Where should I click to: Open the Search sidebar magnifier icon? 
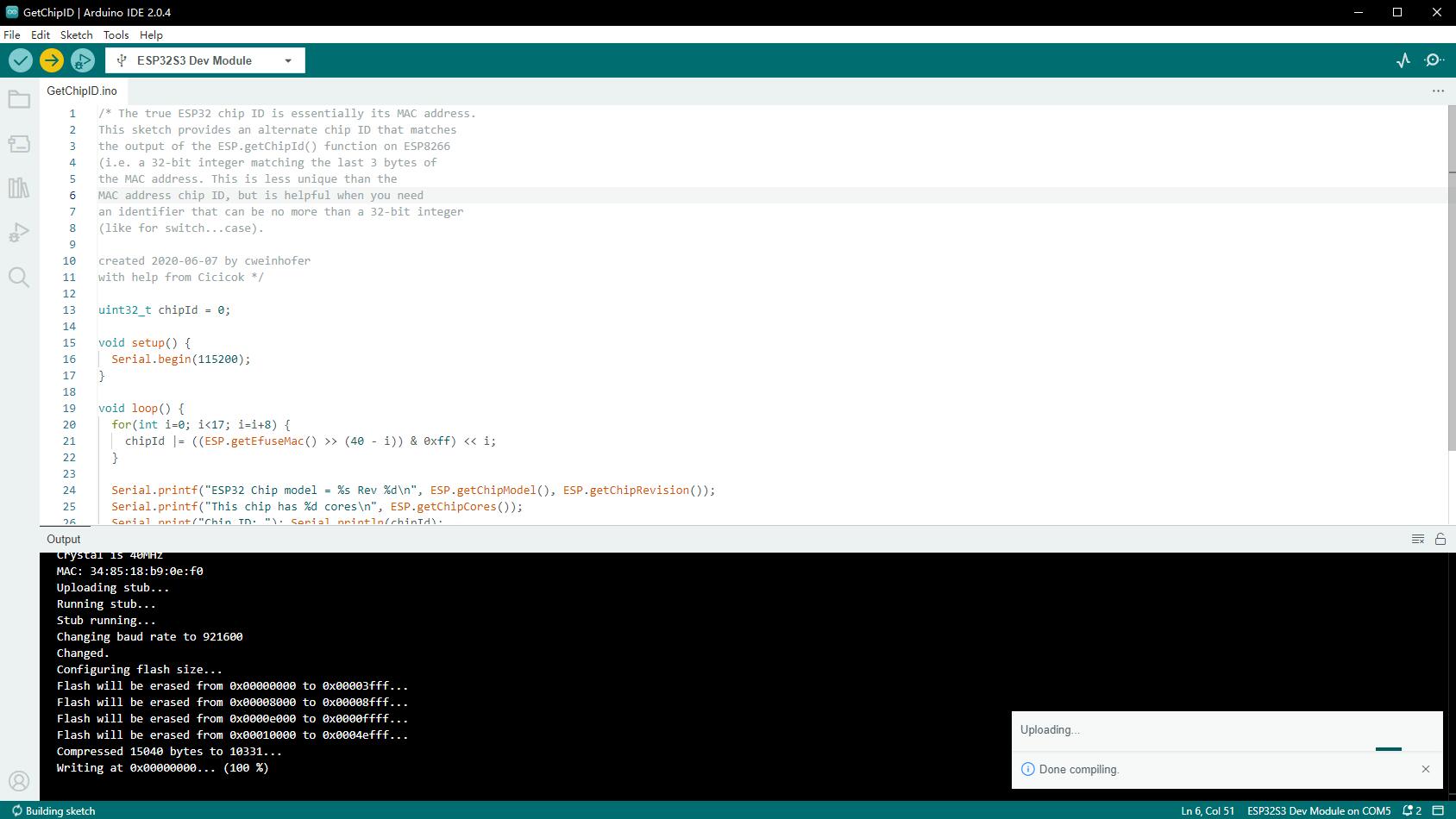pos(19,277)
